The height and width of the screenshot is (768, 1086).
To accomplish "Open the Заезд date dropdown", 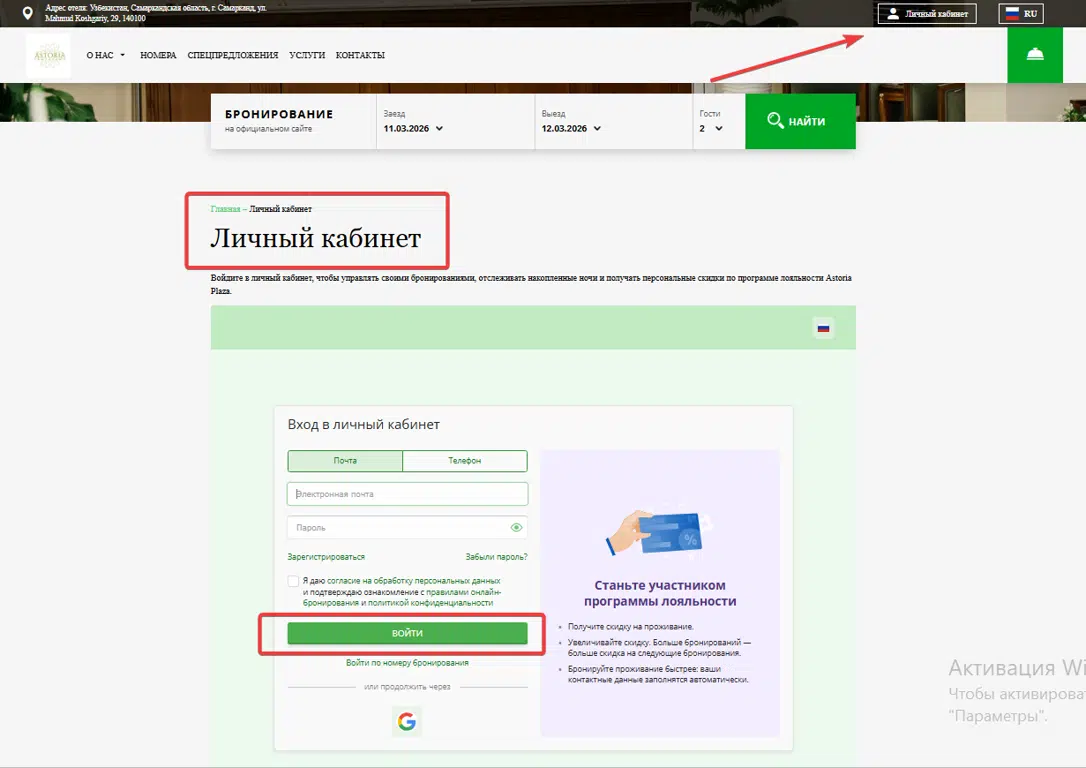I will coord(413,128).
